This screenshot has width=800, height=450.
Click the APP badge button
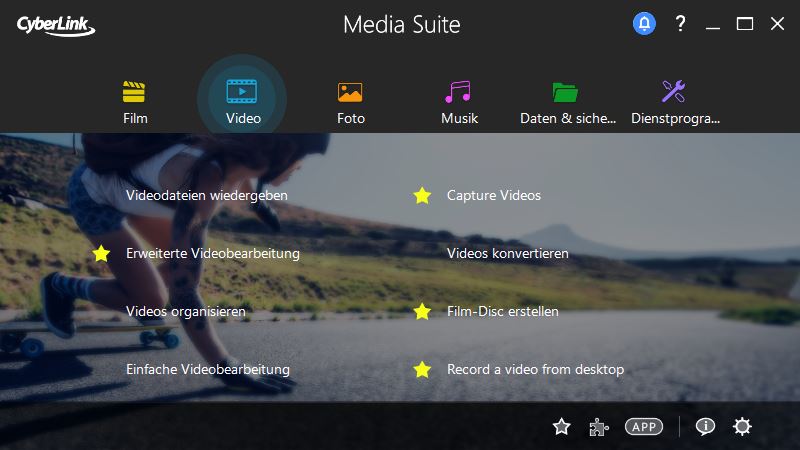click(x=644, y=427)
